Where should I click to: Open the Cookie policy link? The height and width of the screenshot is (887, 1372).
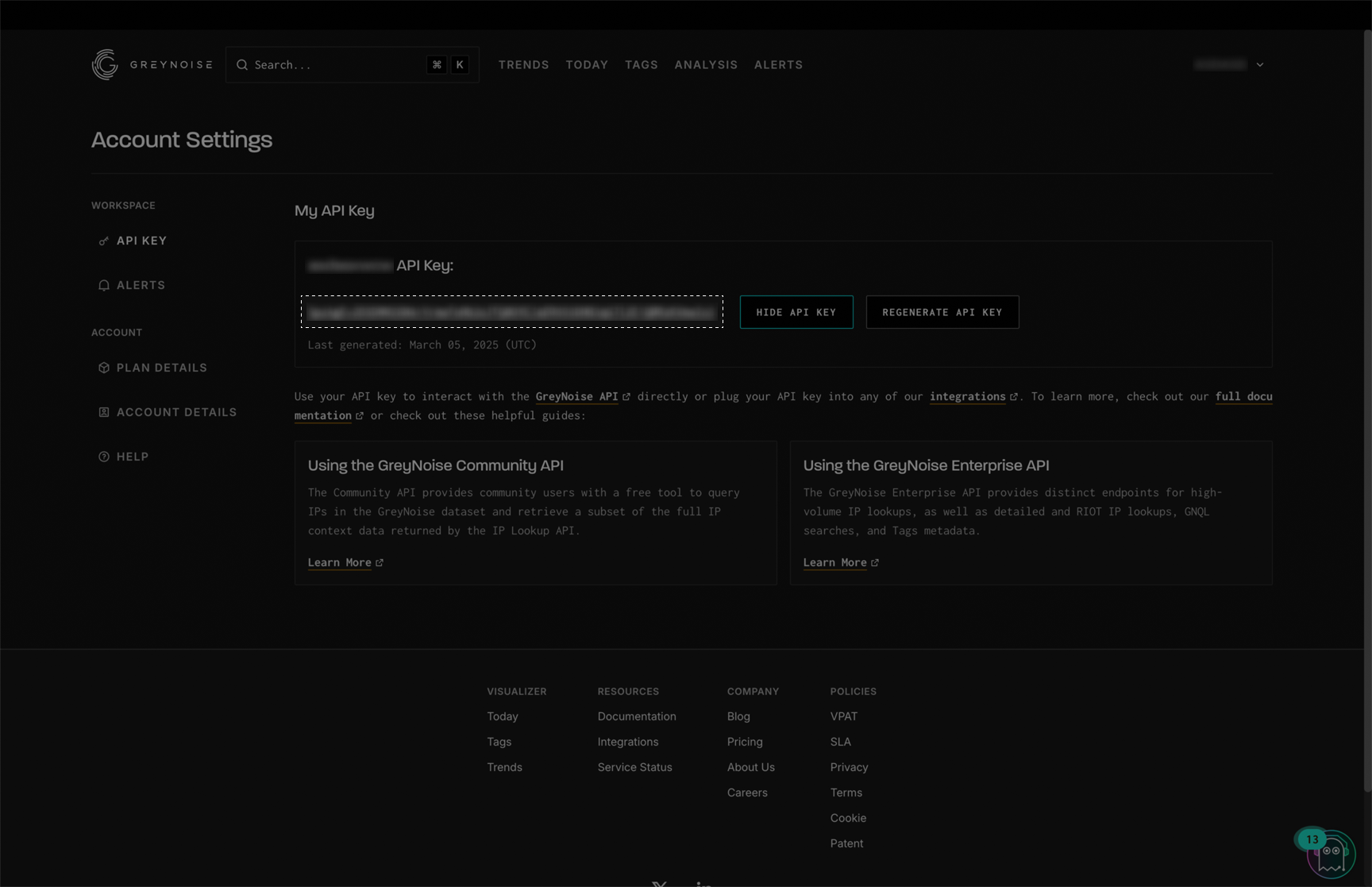tap(848, 818)
